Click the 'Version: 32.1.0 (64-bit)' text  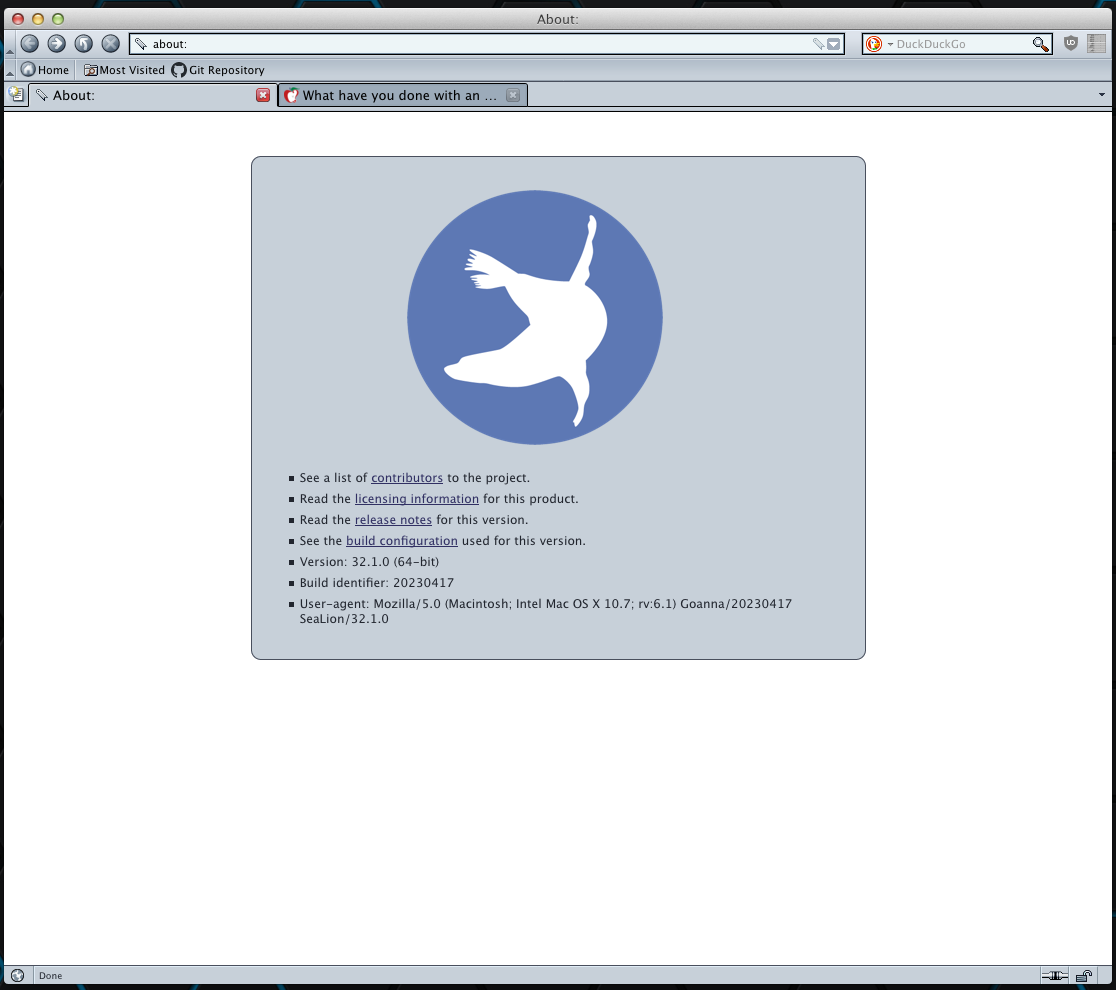coord(369,562)
